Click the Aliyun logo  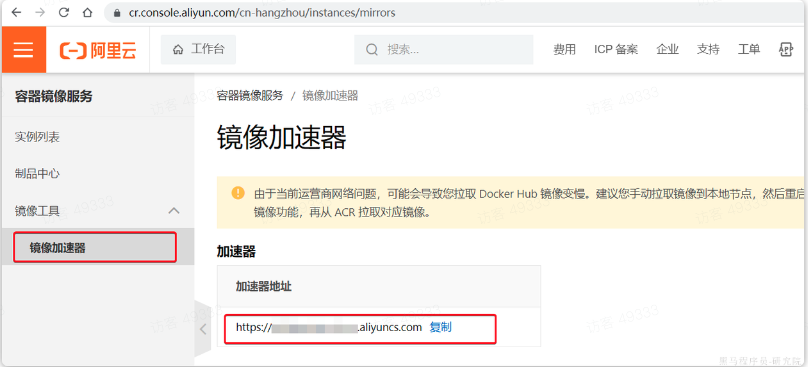[98, 50]
